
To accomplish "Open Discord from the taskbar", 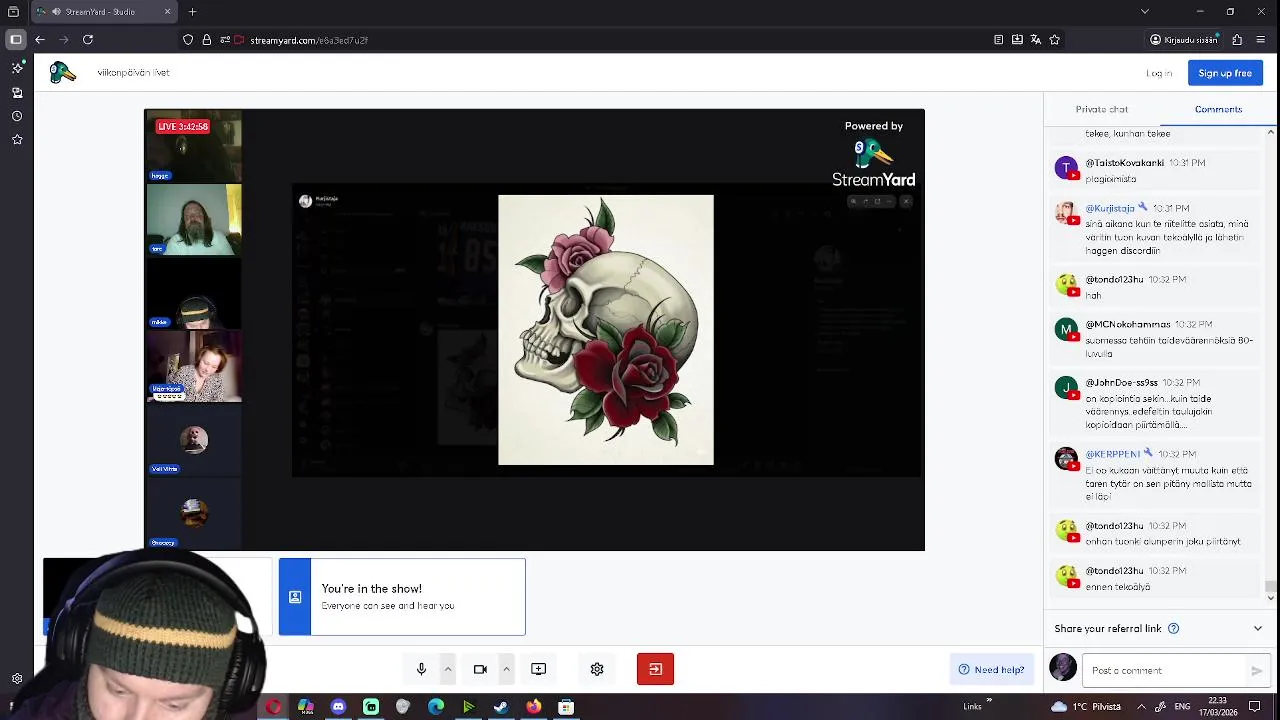I will 338,707.
